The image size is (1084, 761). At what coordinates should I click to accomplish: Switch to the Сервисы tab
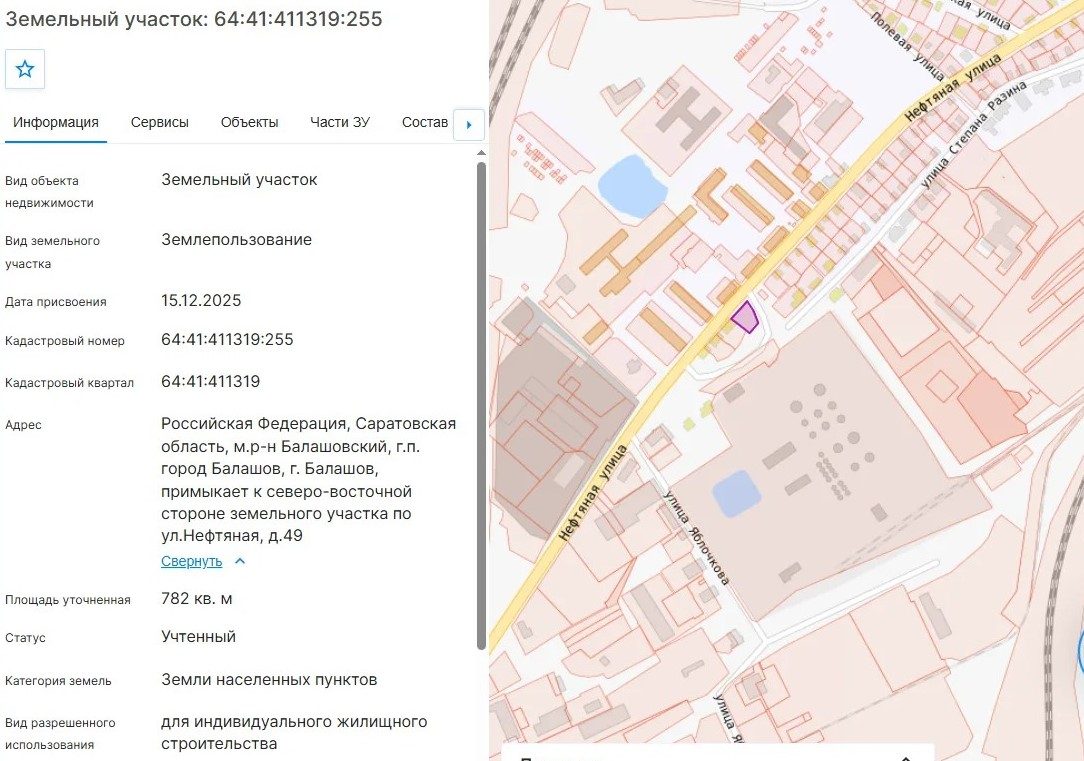pos(160,122)
